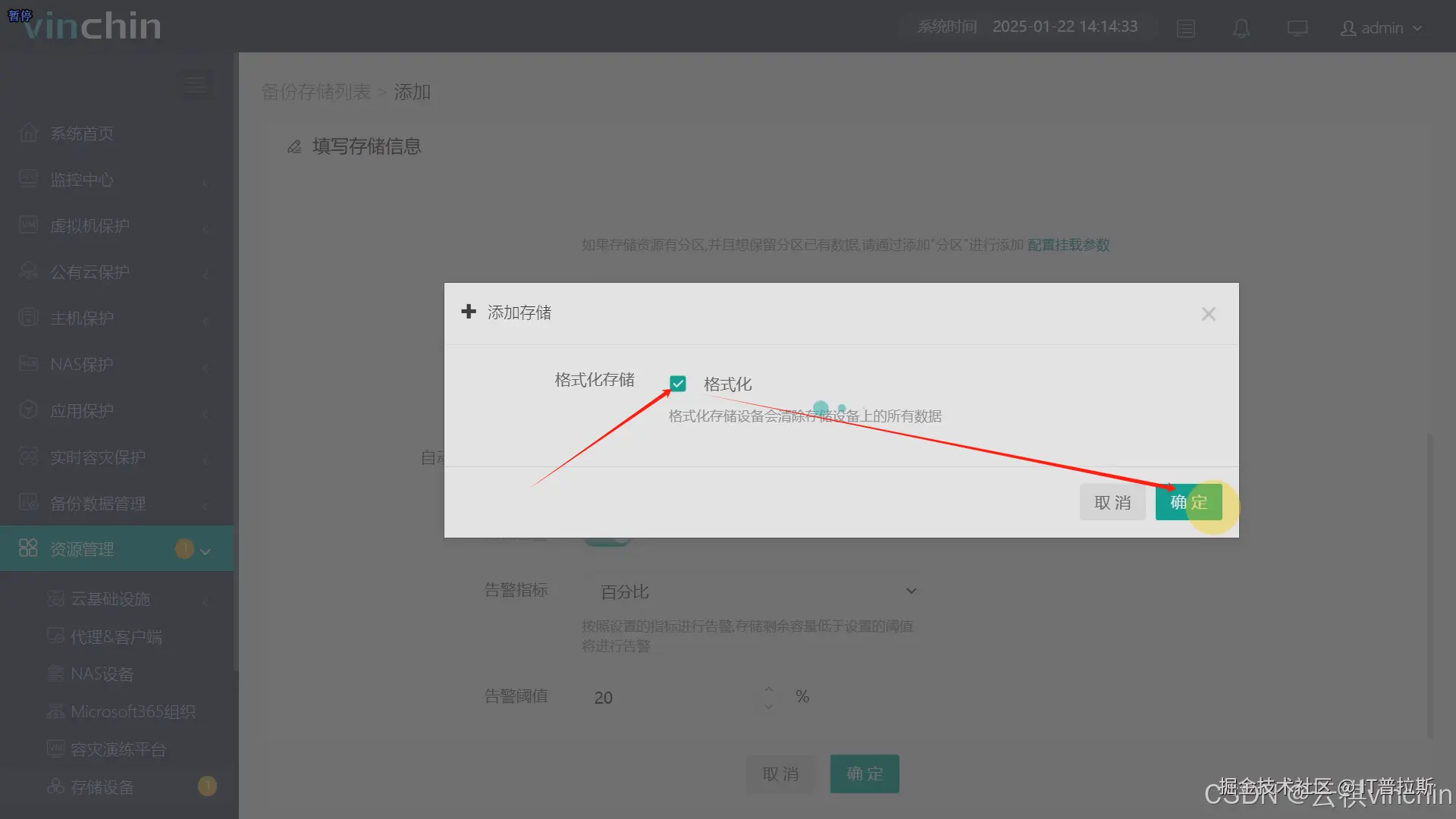
Task: Open the 配置挂载参数 link
Action: [x=1068, y=245]
